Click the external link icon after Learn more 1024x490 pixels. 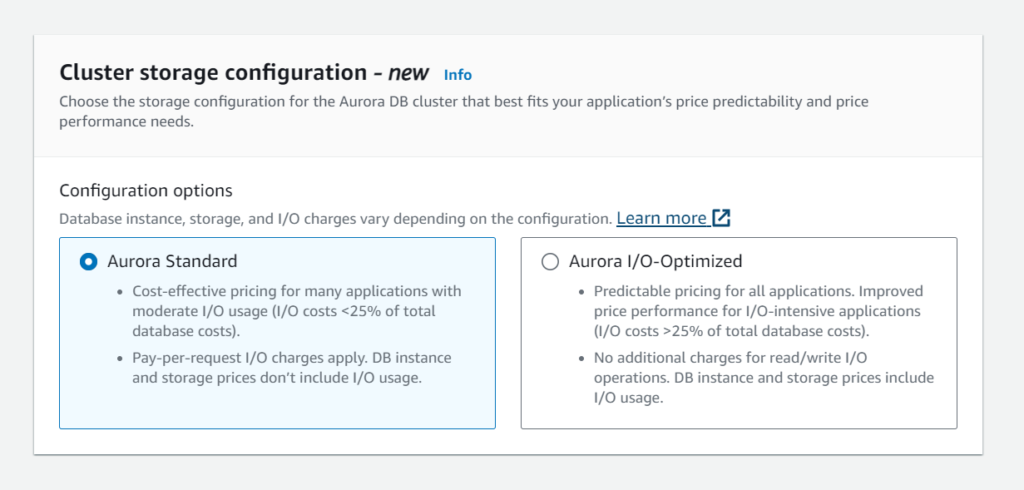(721, 218)
